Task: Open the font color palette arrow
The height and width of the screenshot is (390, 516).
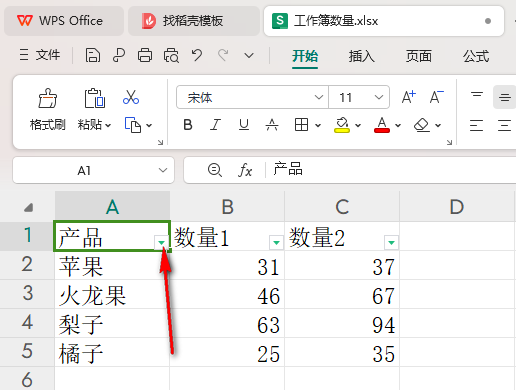Action: [x=398, y=126]
